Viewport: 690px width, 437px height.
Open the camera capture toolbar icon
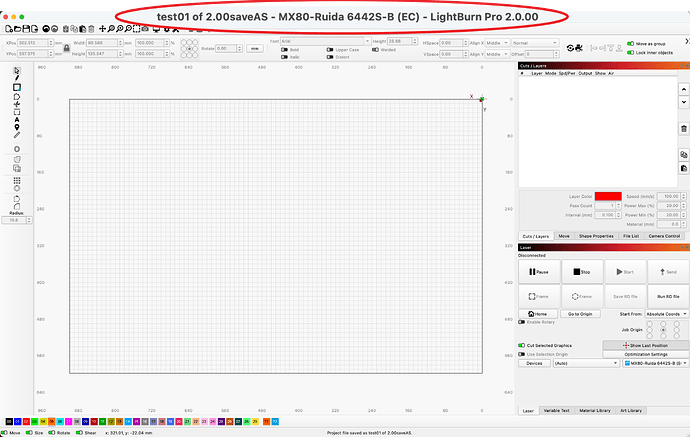pos(145,29)
